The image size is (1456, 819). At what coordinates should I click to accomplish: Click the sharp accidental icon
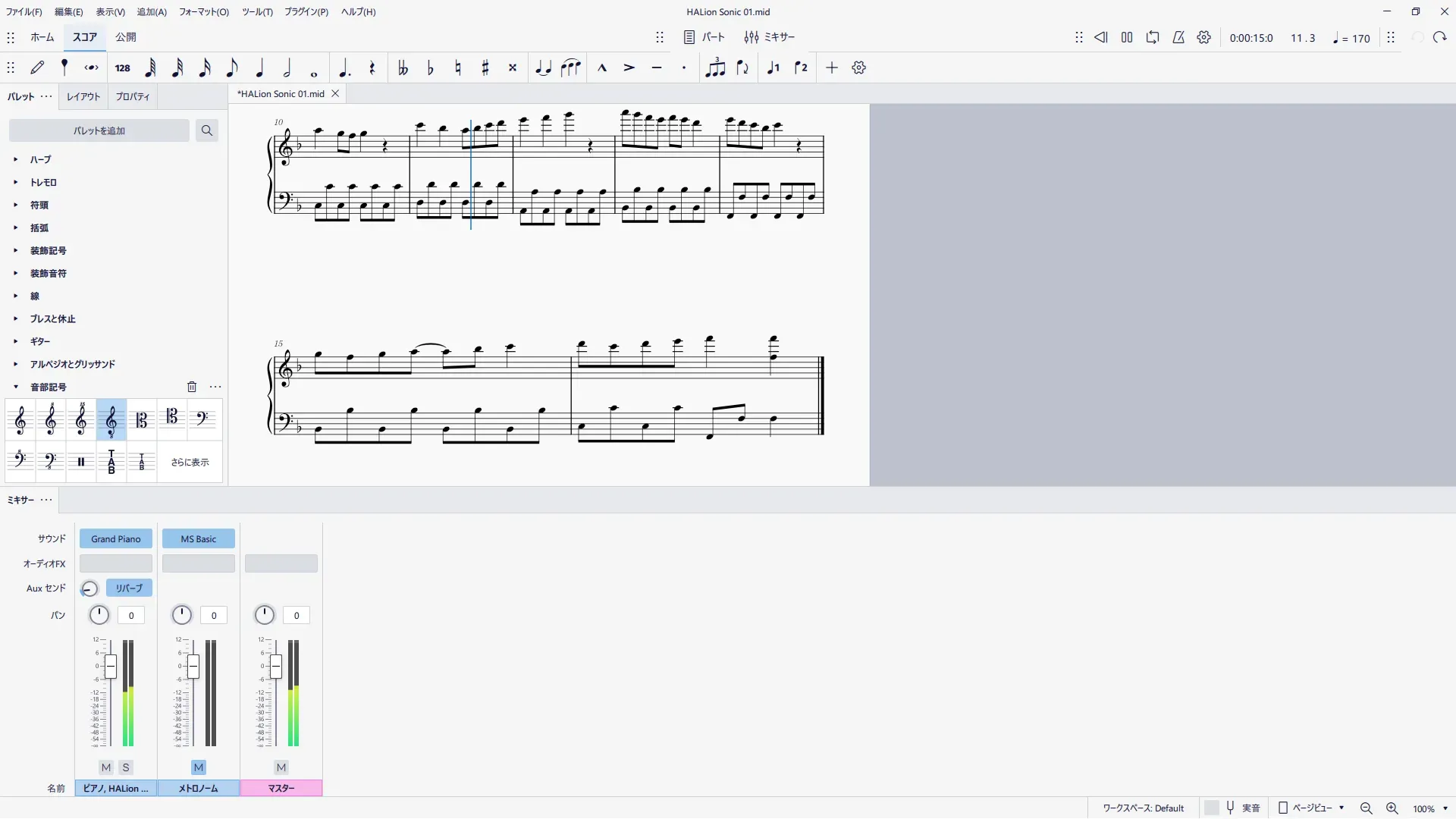[x=485, y=67]
